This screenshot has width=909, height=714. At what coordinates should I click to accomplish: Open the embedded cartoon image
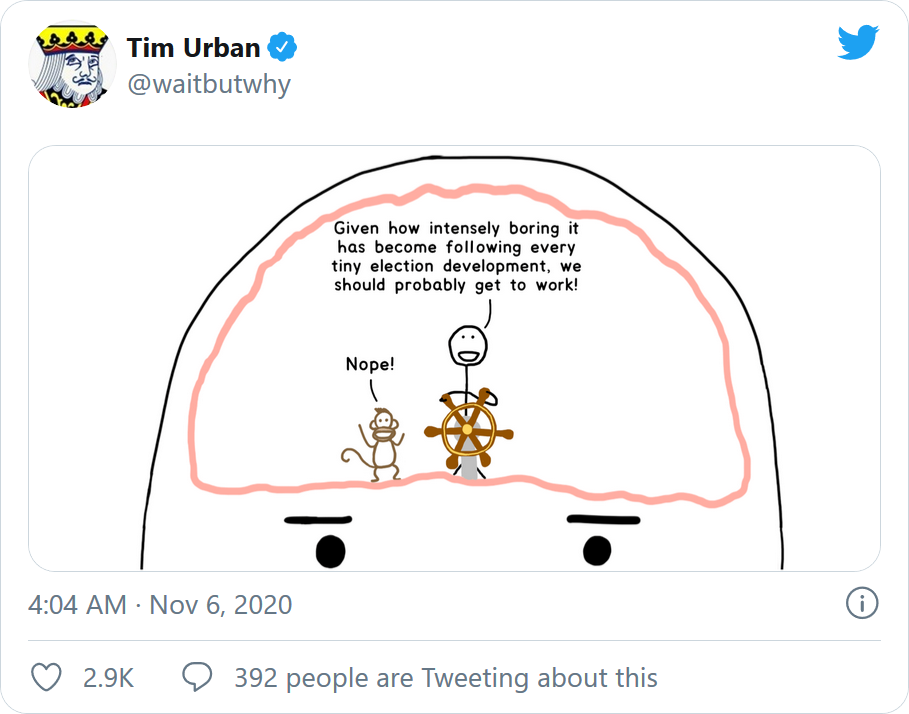point(454,358)
